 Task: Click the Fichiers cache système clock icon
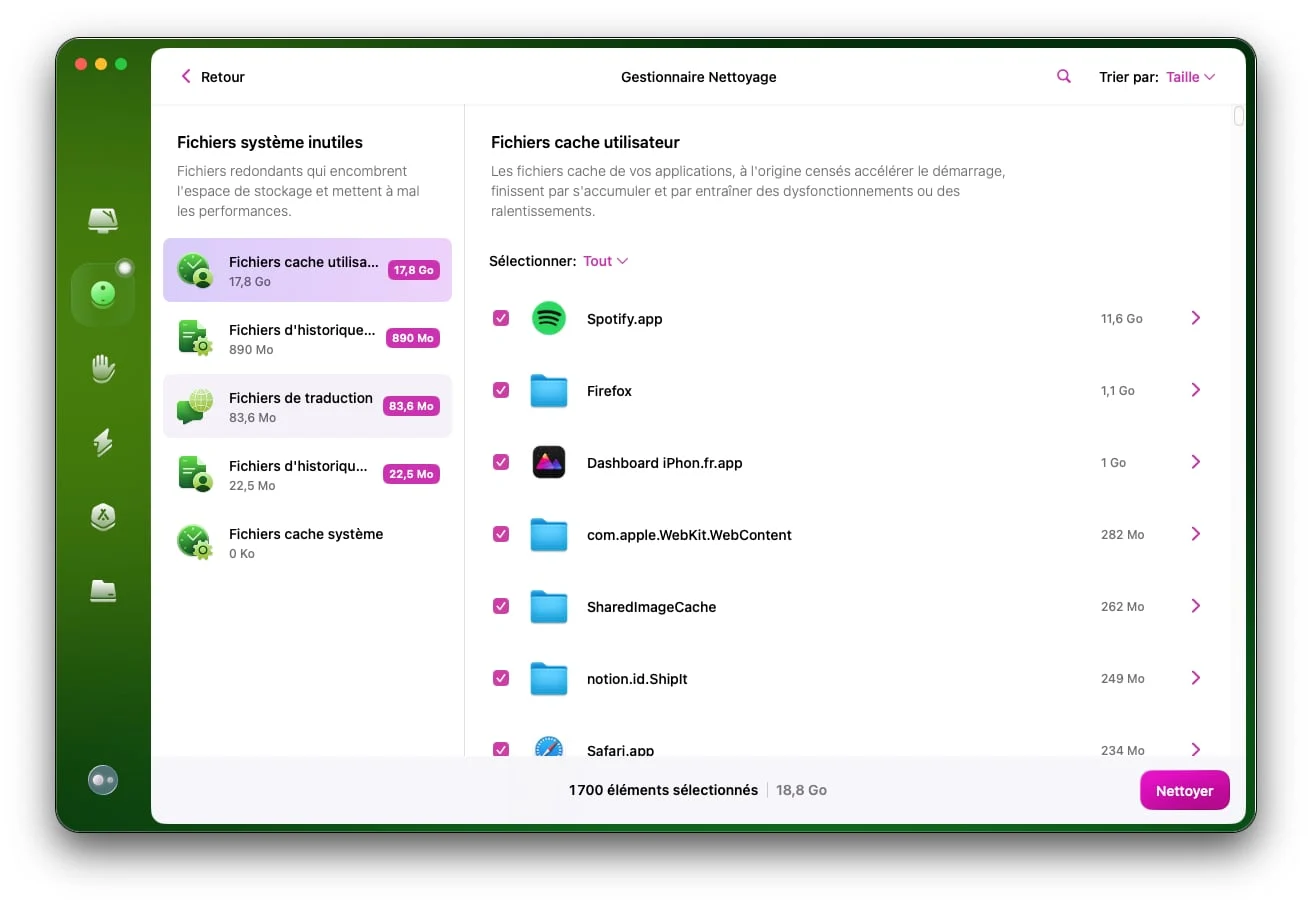(194, 542)
